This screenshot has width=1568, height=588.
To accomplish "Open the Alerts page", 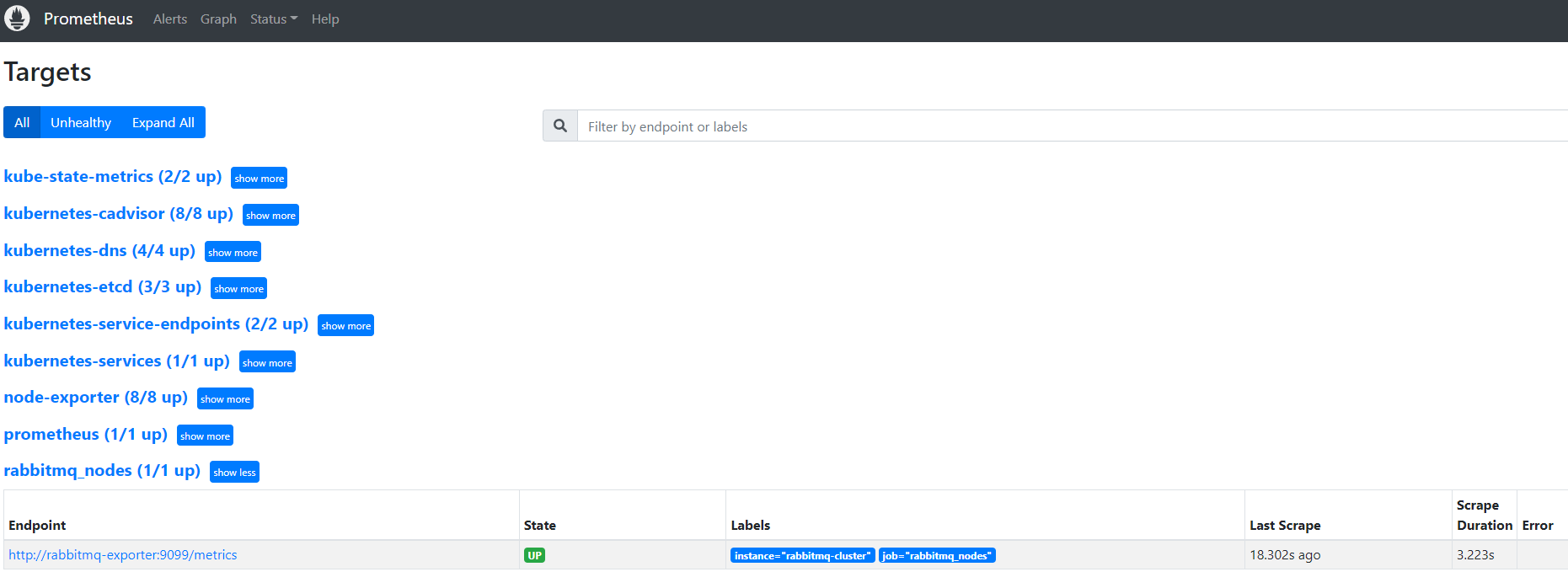I will 170,19.
